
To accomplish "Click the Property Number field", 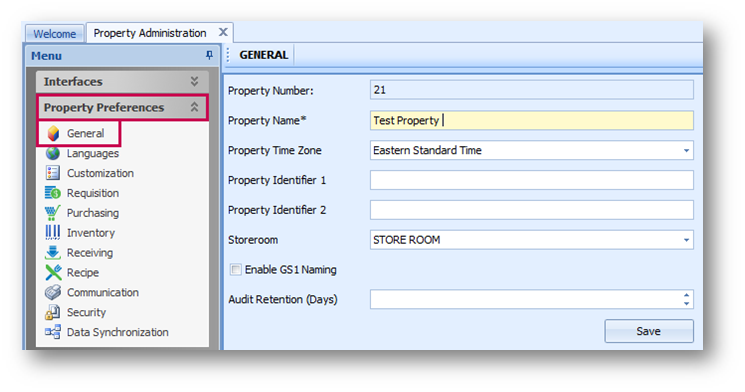I will (532, 90).
